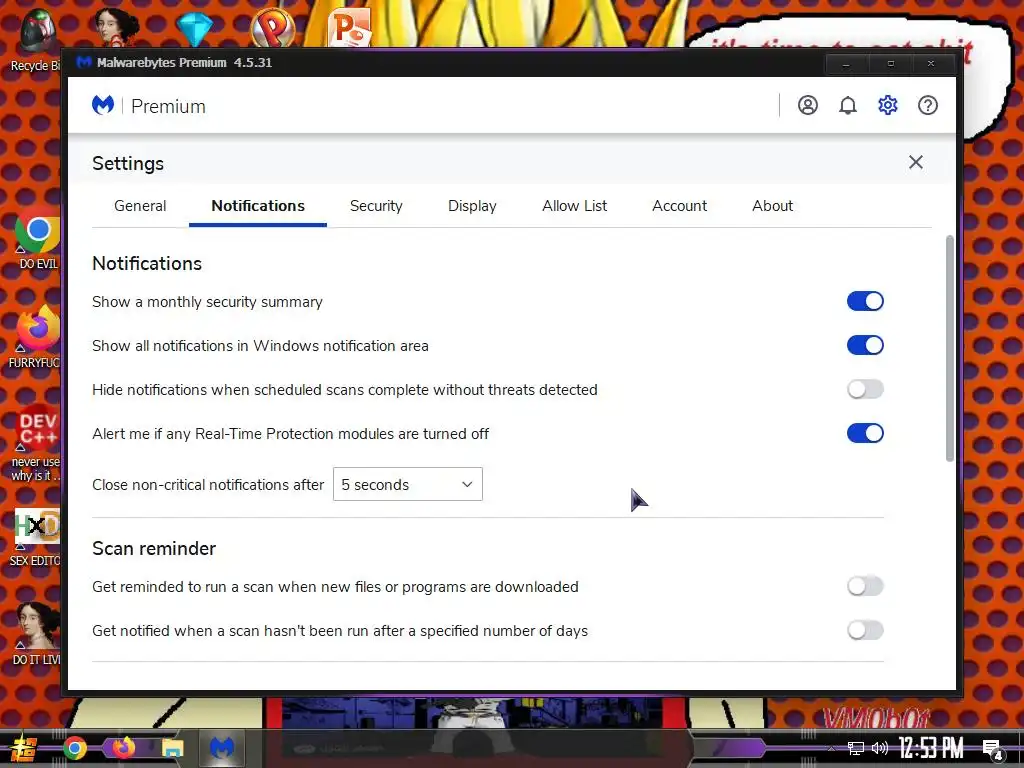The width and height of the screenshot is (1024, 768).
Task: Toggle Real-Time Protection alert switch
Action: point(865,433)
